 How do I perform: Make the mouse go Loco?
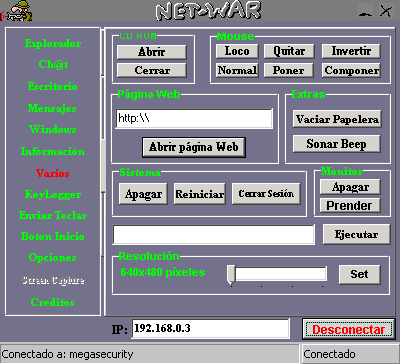point(237,51)
